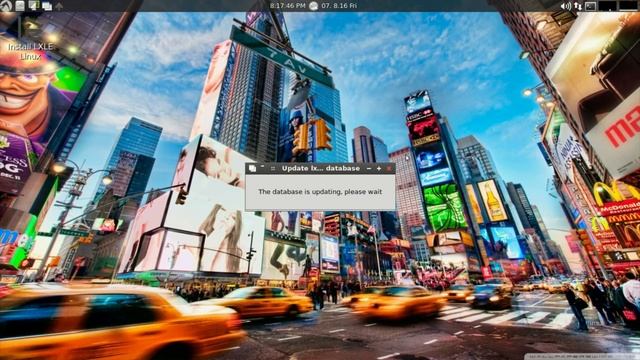The image size is (640, 360).
Task: Close the Update database dialog
Action: (x=389, y=168)
